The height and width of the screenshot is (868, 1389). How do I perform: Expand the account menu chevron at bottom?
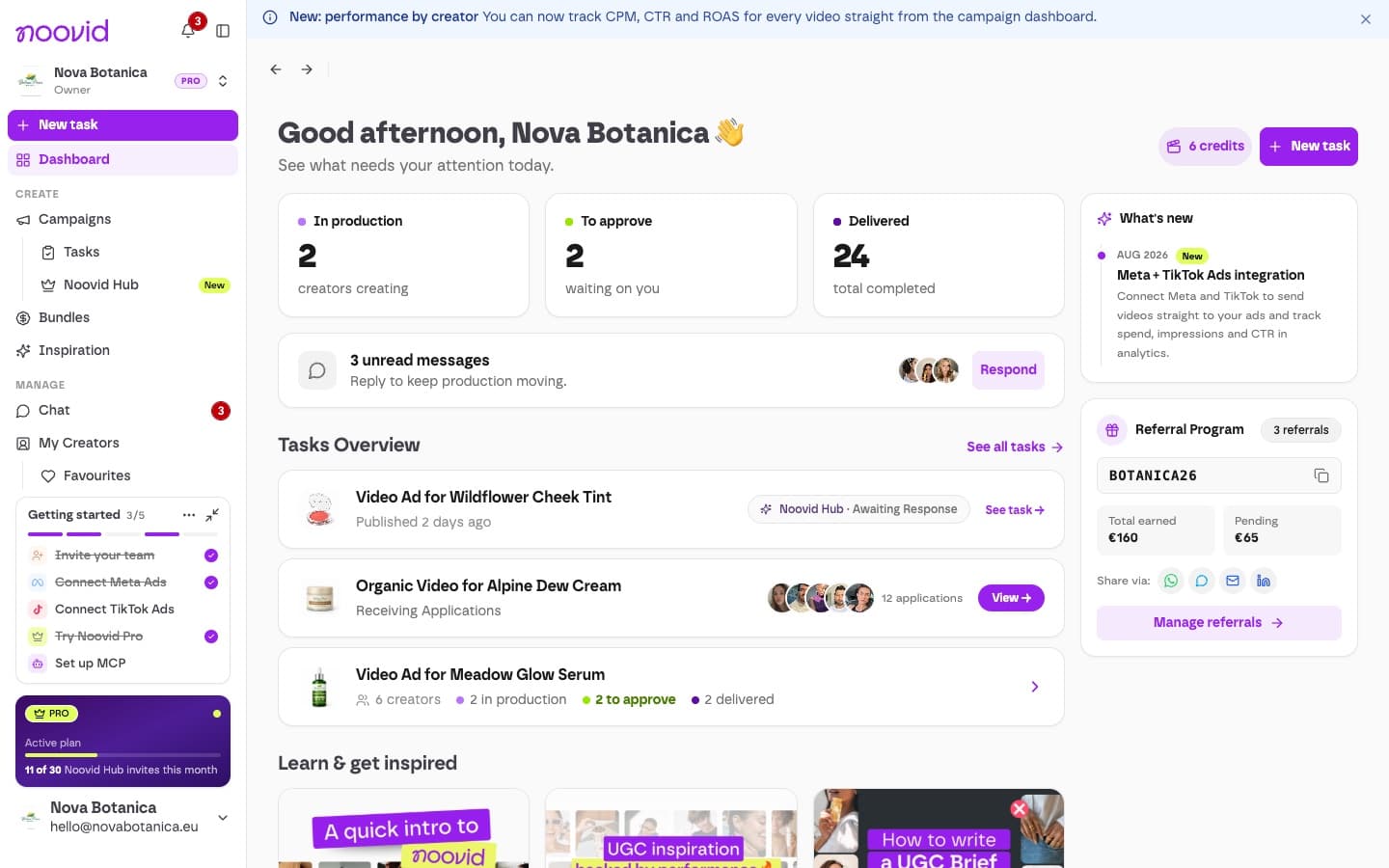click(x=223, y=818)
